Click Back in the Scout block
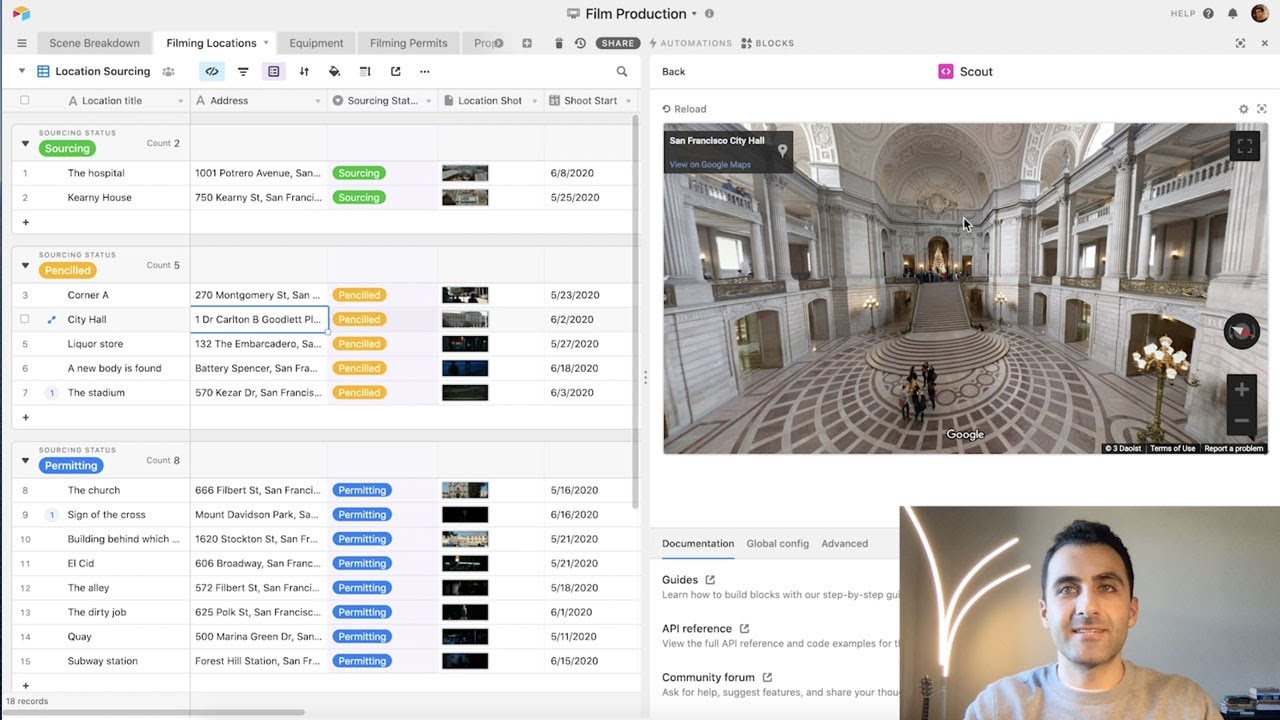 pos(674,72)
